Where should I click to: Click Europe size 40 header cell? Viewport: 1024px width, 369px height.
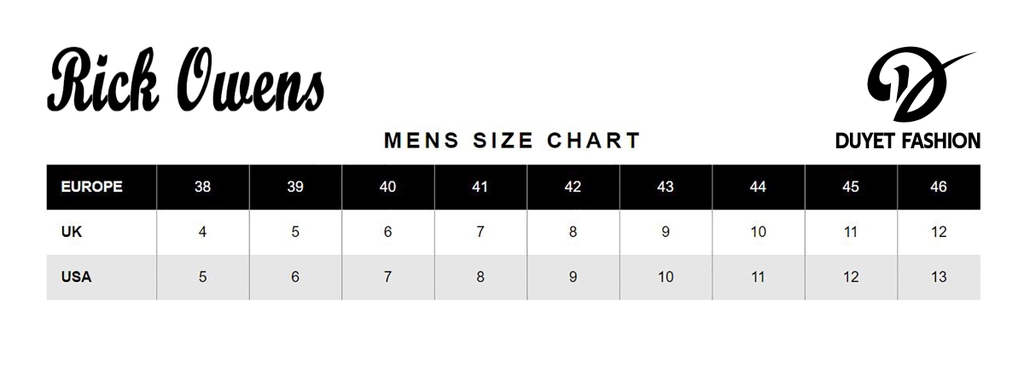(x=388, y=187)
